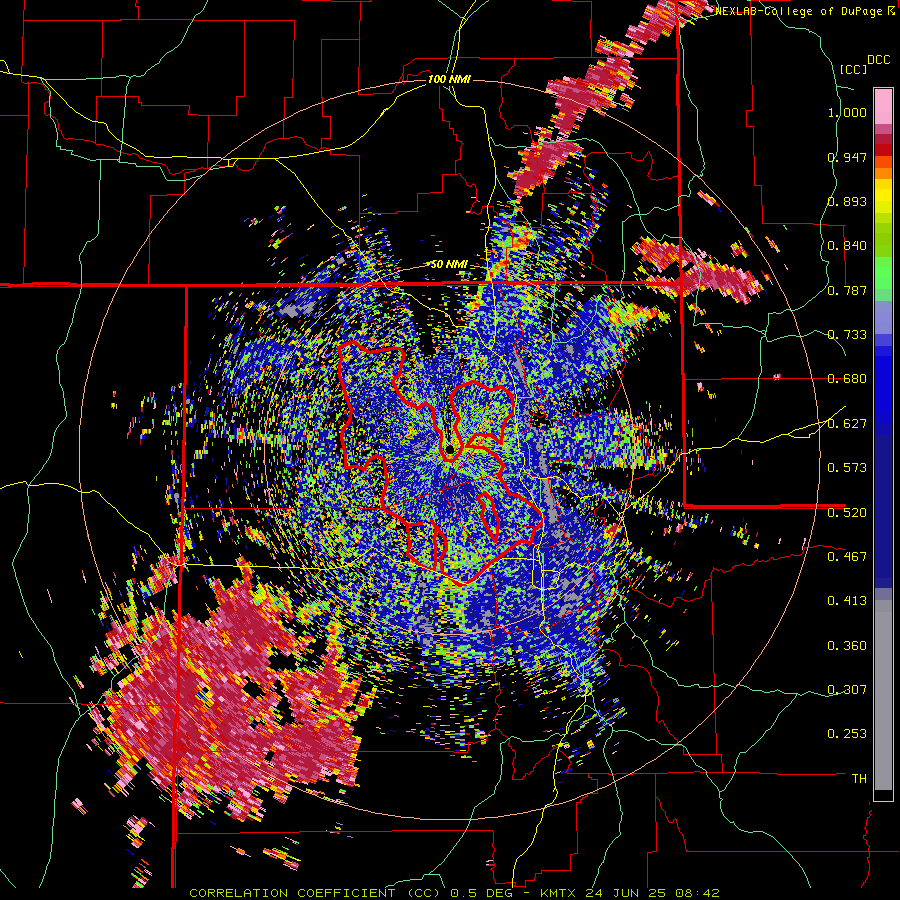
Task: Click the [CC] scale header
Action: click(853, 69)
